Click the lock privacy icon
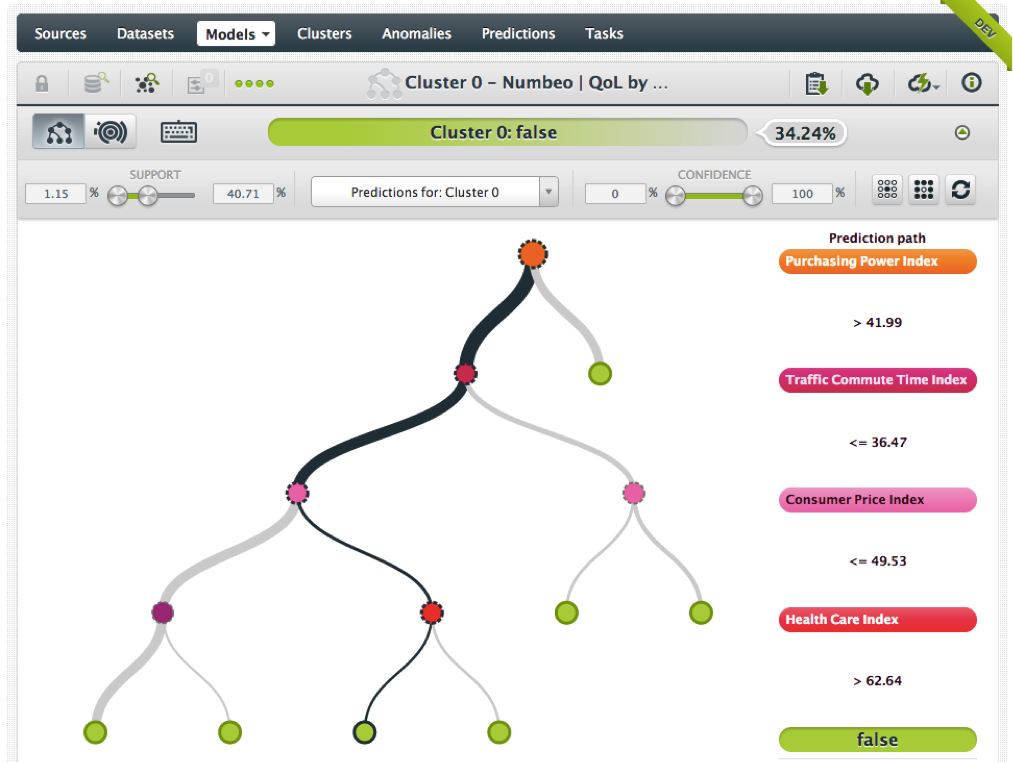This screenshot has width=1013, height=763. (x=42, y=84)
